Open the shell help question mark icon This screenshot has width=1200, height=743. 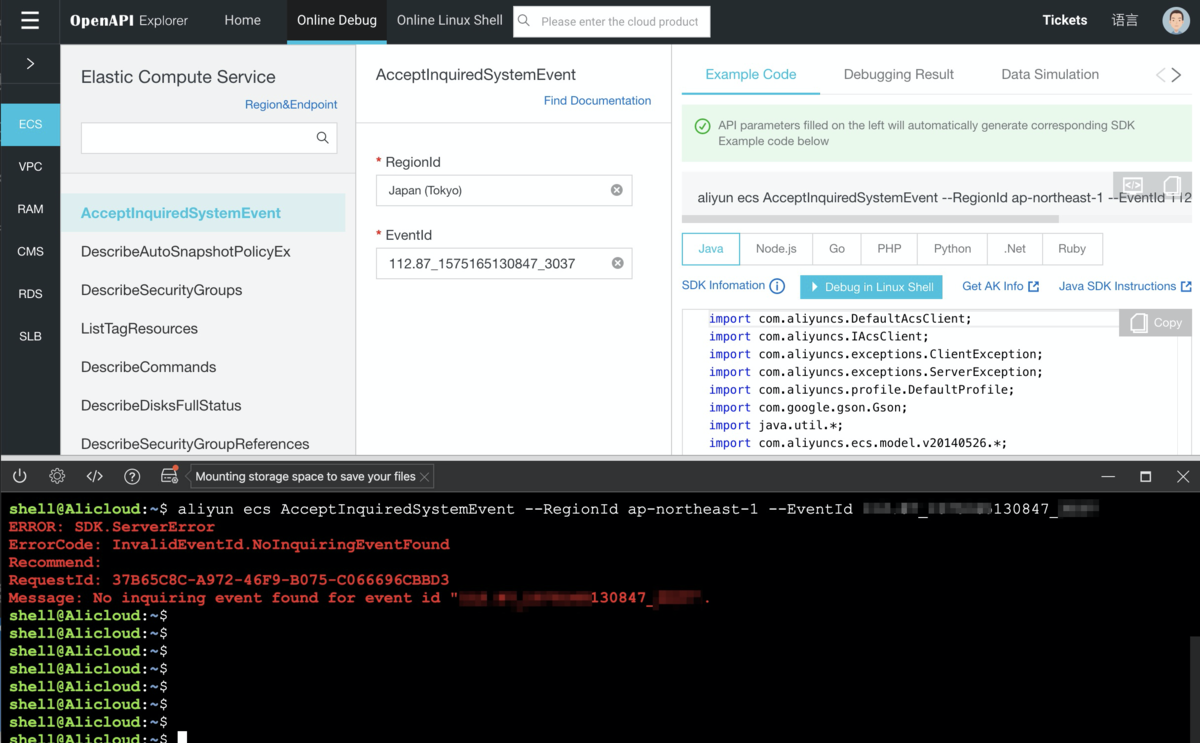point(131,477)
